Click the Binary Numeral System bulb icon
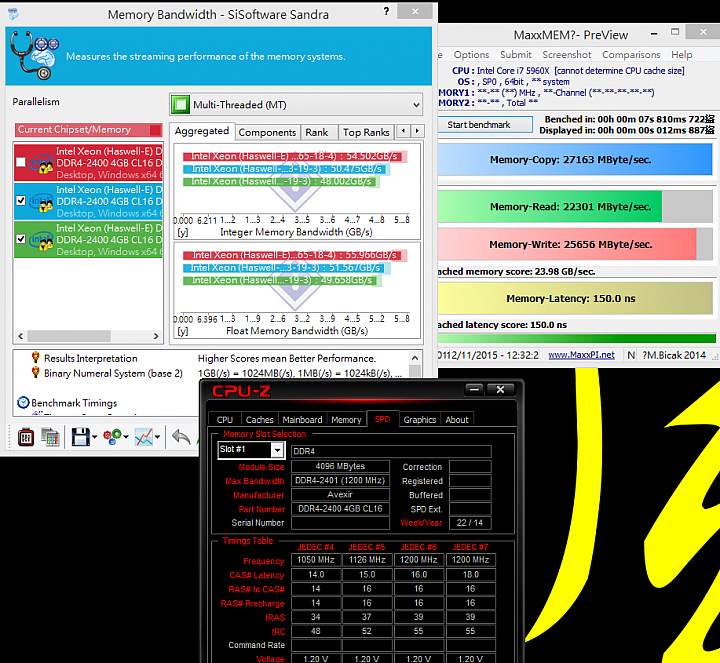Viewport: 720px width, 663px height. point(35,373)
